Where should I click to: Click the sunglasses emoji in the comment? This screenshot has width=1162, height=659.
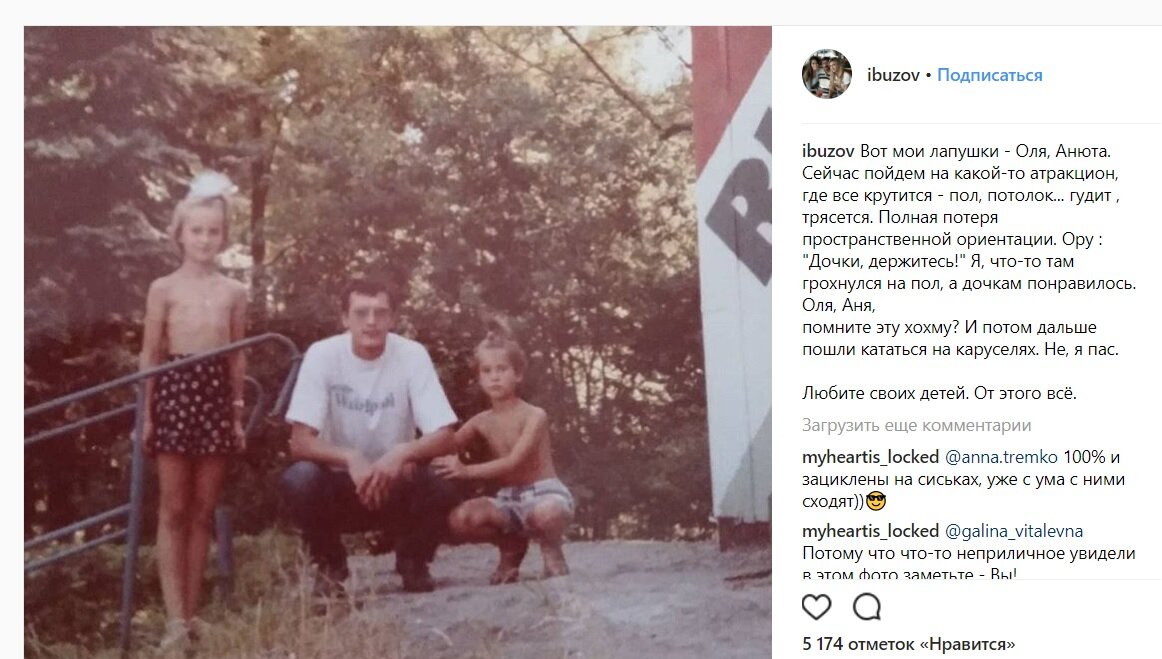click(x=876, y=502)
